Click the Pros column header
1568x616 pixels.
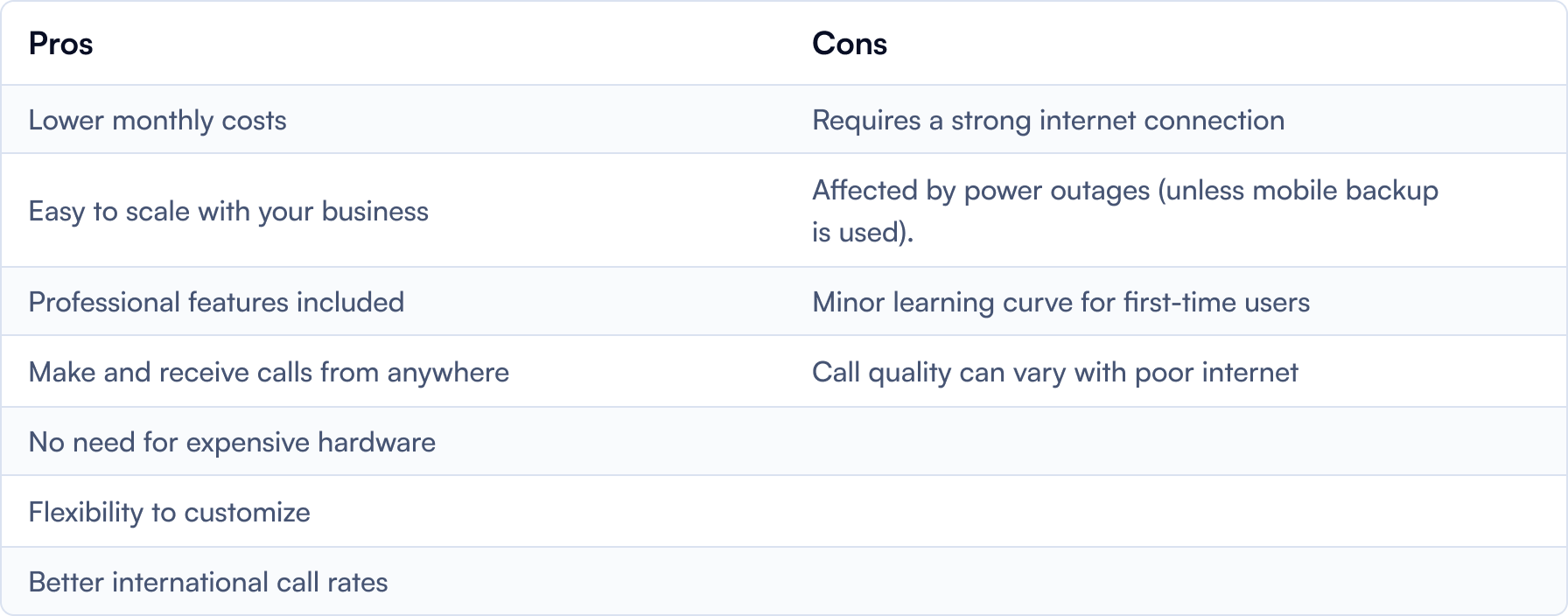pyautogui.click(x=60, y=44)
